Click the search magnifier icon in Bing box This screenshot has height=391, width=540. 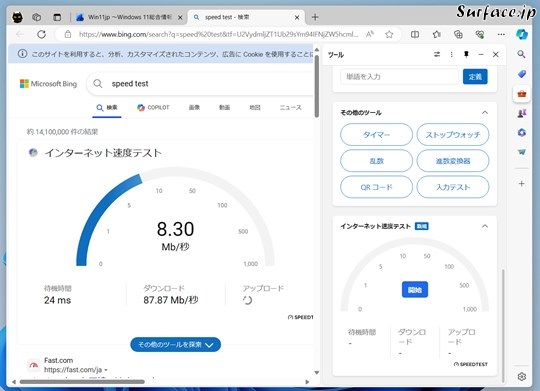point(98,84)
